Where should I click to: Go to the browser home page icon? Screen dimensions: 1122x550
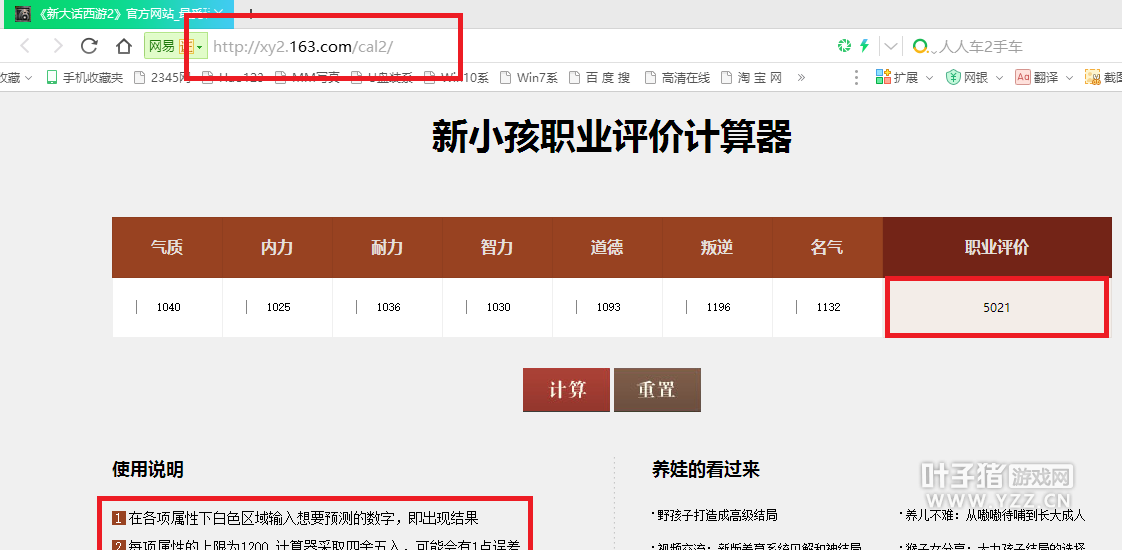(x=123, y=46)
